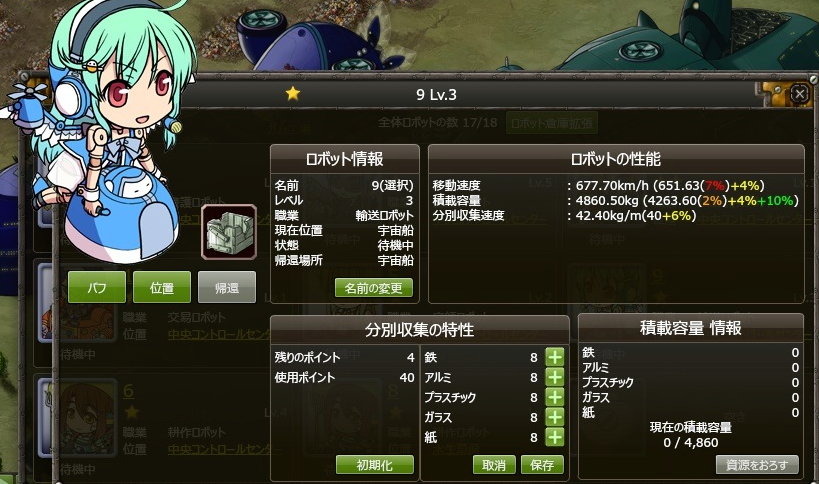Viewport: 819px width, 484px height.
Task: Unload cargo with 資源をおろす button
Action: tap(757, 465)
